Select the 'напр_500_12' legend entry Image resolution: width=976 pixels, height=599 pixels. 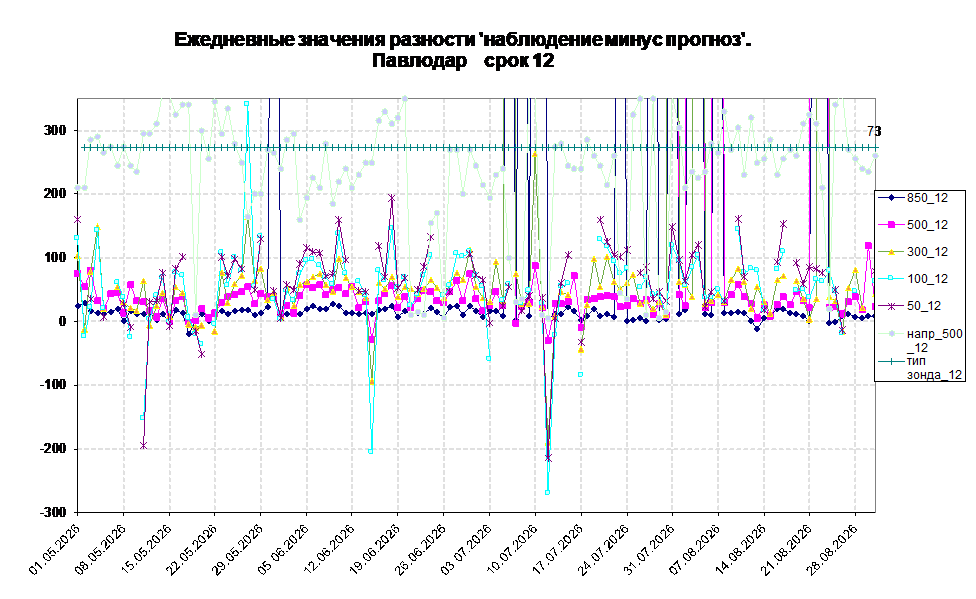(x=921, y=340)
